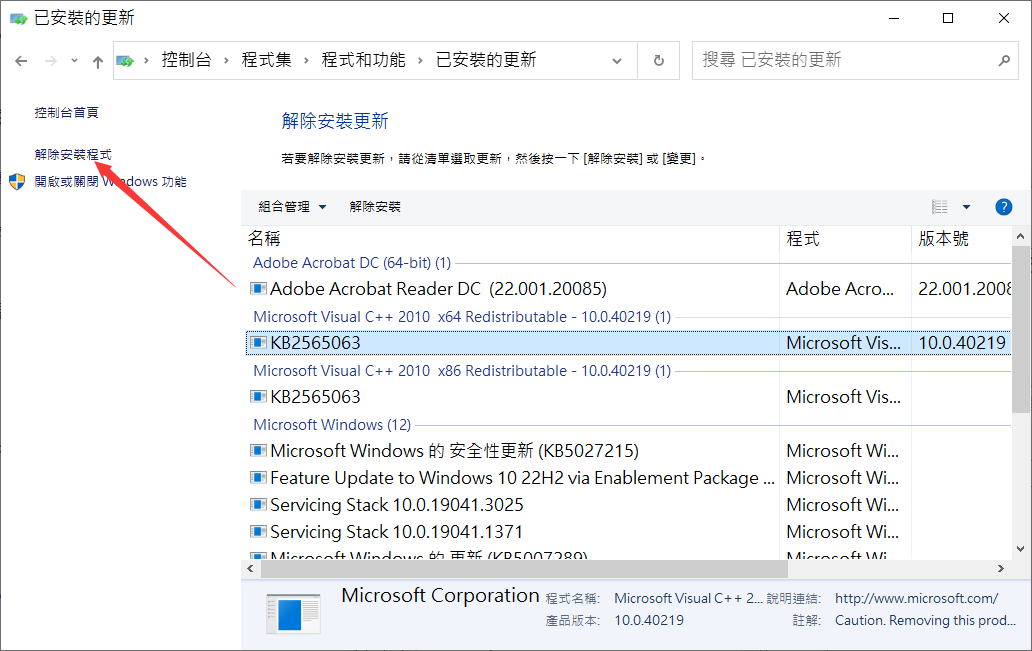Click icon of Servicing Stack 10.0.19041.1371
1032x651 pixels.
pos(258,531)
